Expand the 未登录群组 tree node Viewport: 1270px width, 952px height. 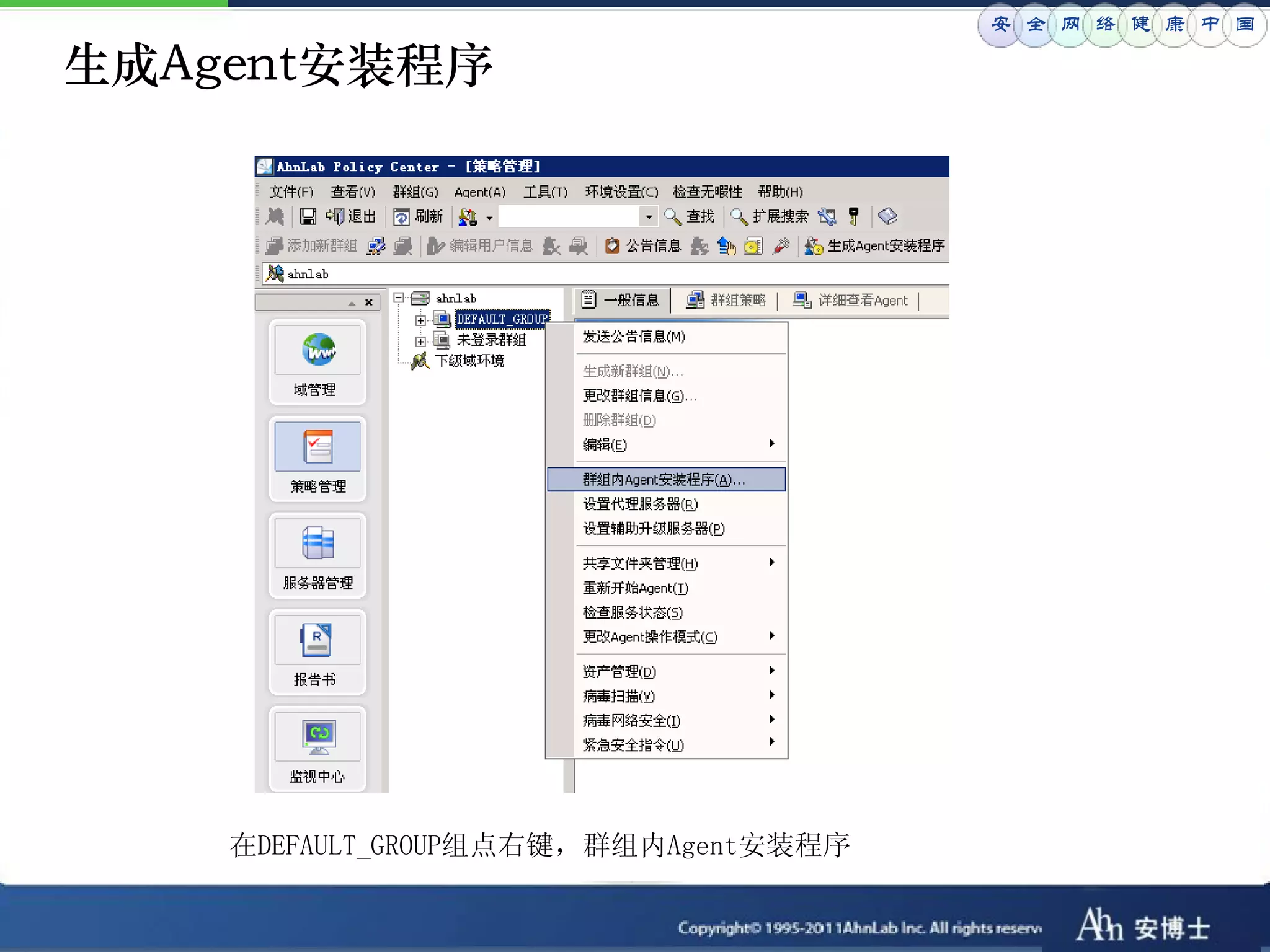[420, 341]
